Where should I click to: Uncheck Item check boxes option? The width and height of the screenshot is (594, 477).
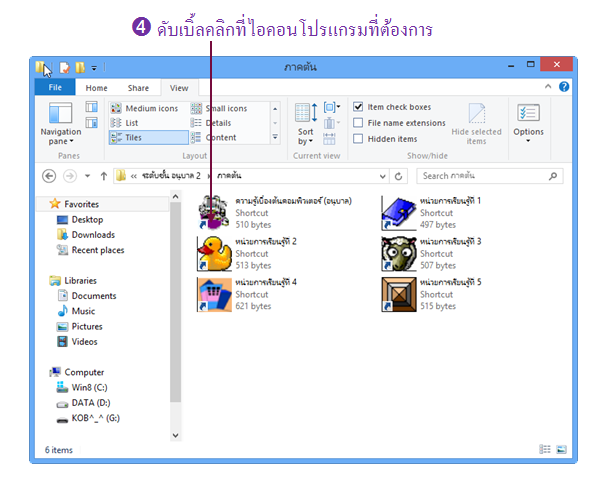pos(358,107)
